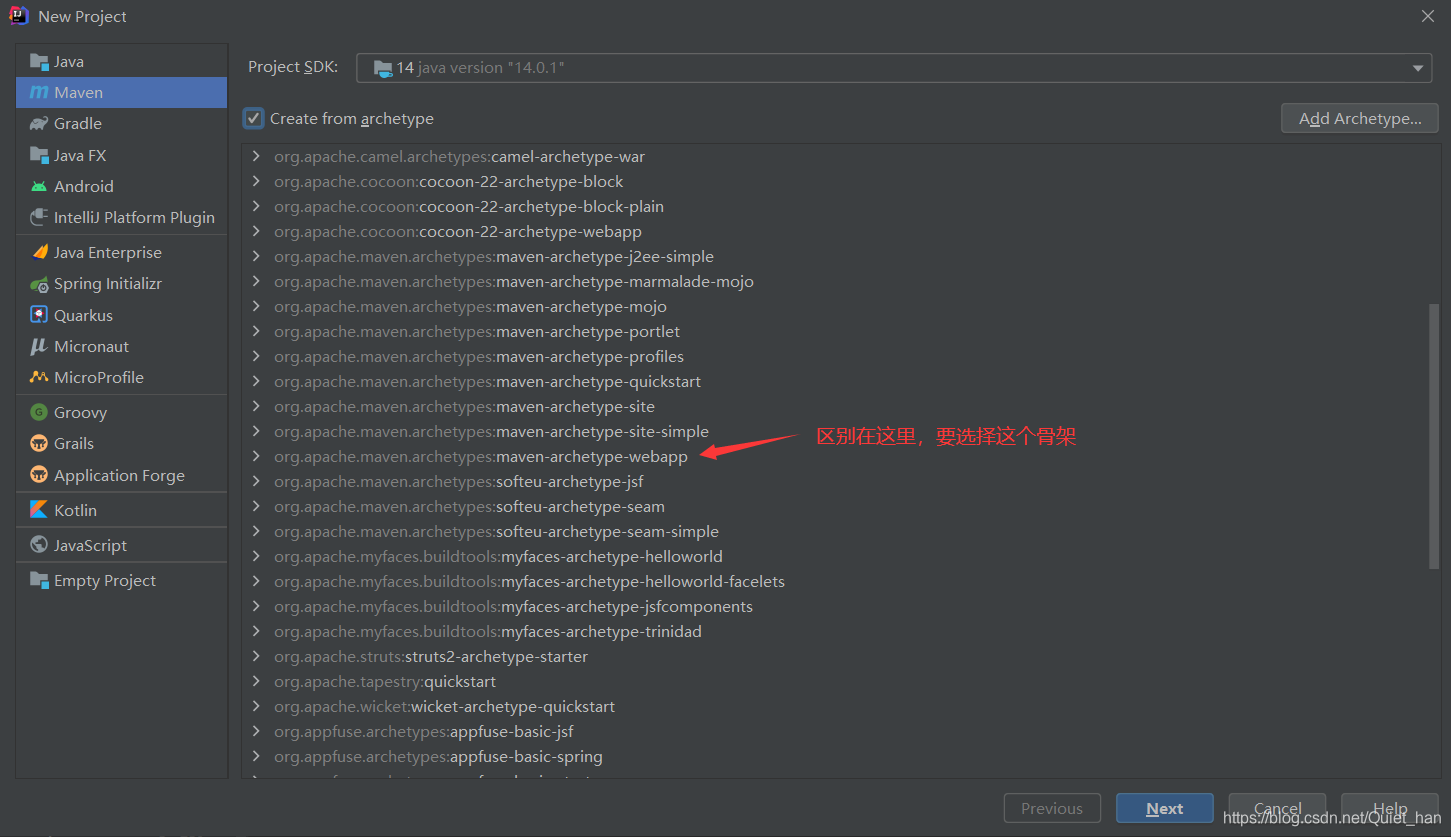Click the Java project type icon
Viewport: 1451px width, 837px height.
coord(39,61)
